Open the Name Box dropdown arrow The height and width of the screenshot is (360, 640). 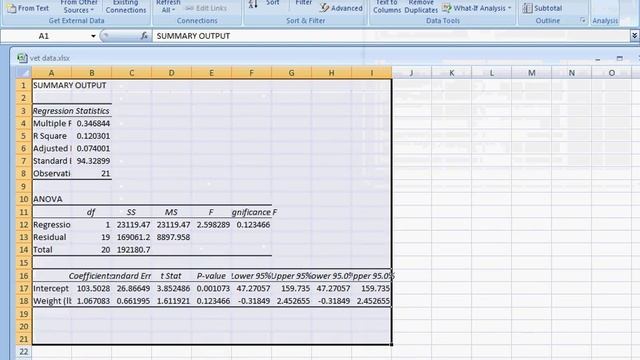(93, 36)
